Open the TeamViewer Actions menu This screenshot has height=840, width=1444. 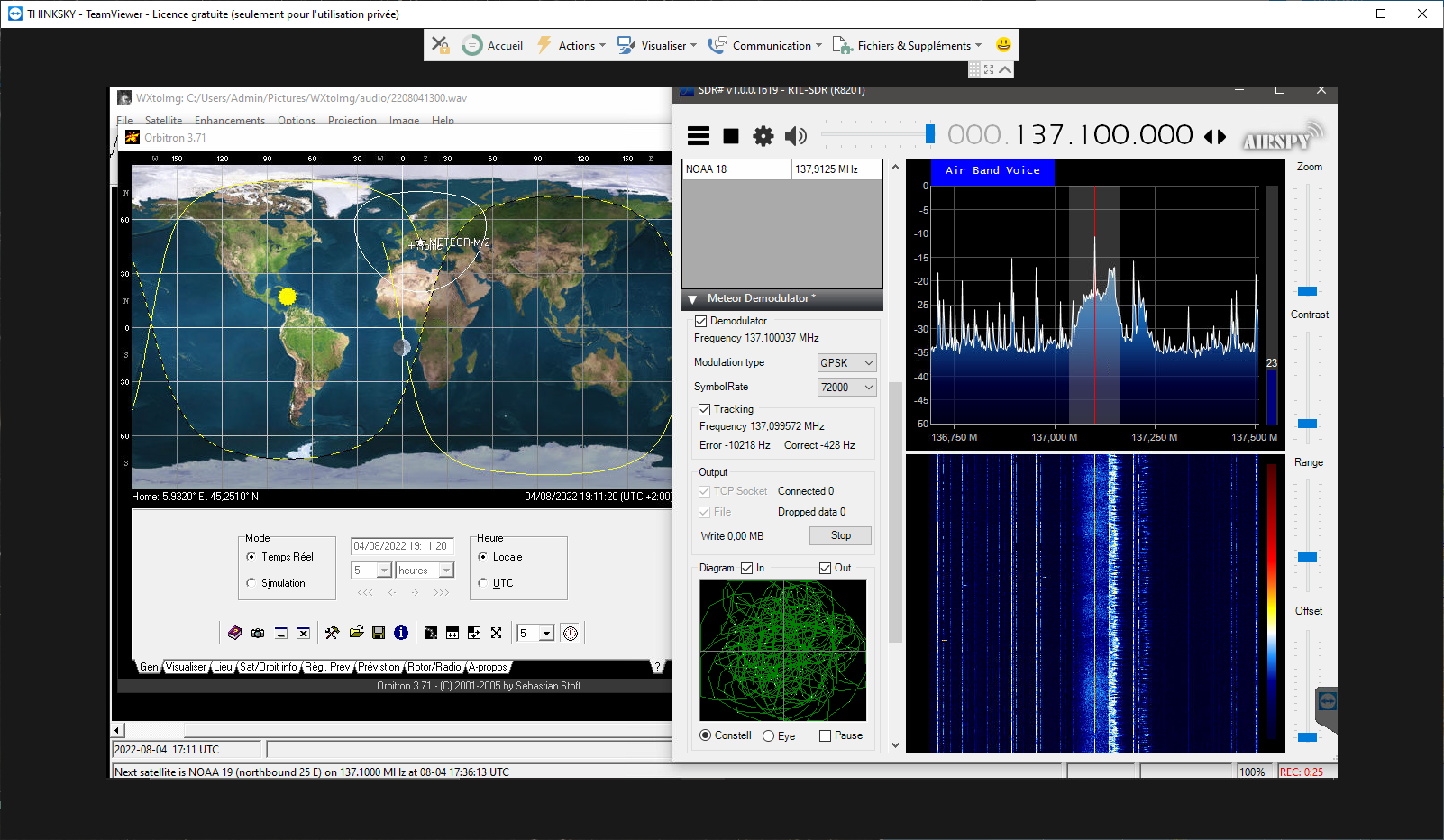point(571,45)
